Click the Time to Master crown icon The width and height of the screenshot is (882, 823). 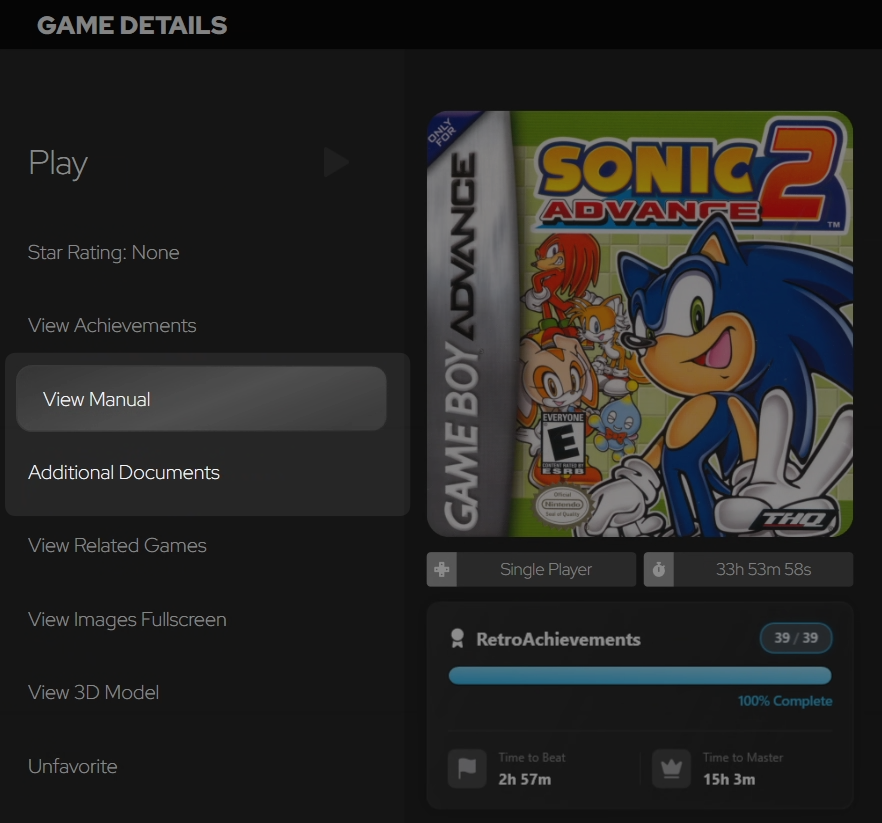pyautogui.click(x=671, y=768)
